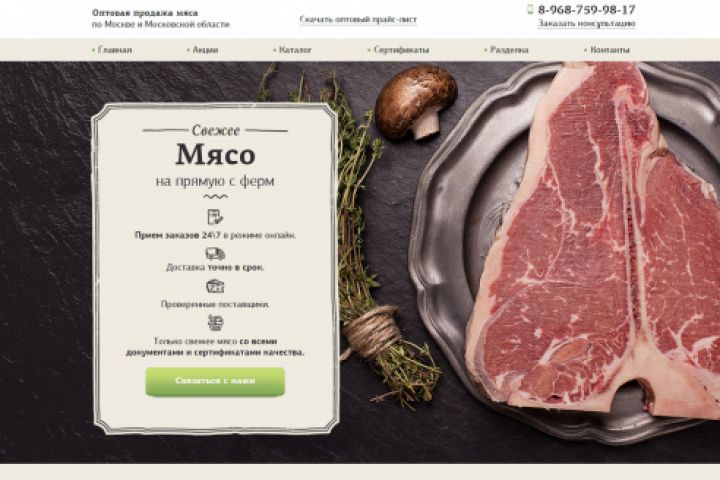Click the delivery truck icon

click(x=215, y=254)
